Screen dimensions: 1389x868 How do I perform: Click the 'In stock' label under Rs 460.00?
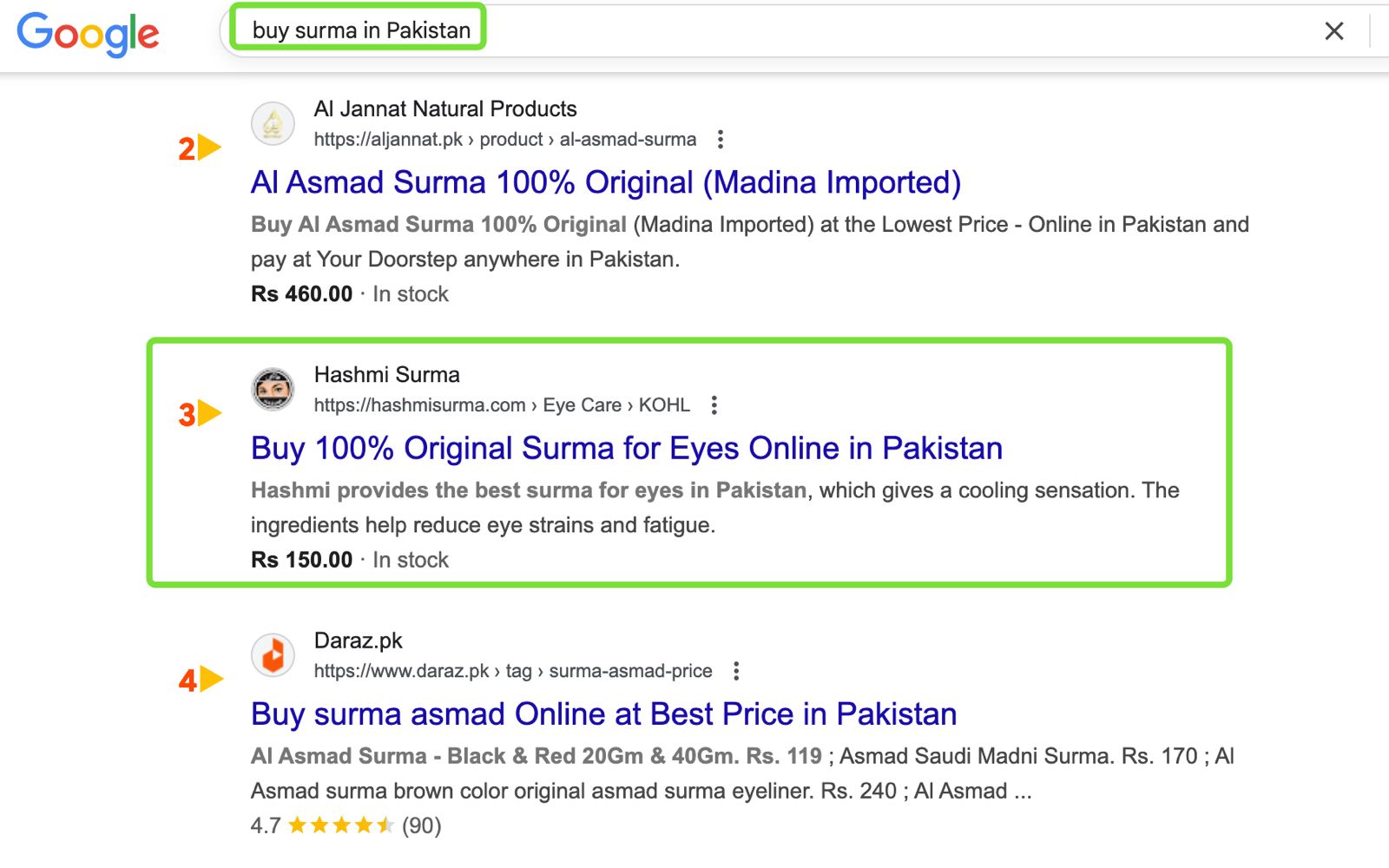click(x=411, y=293)
